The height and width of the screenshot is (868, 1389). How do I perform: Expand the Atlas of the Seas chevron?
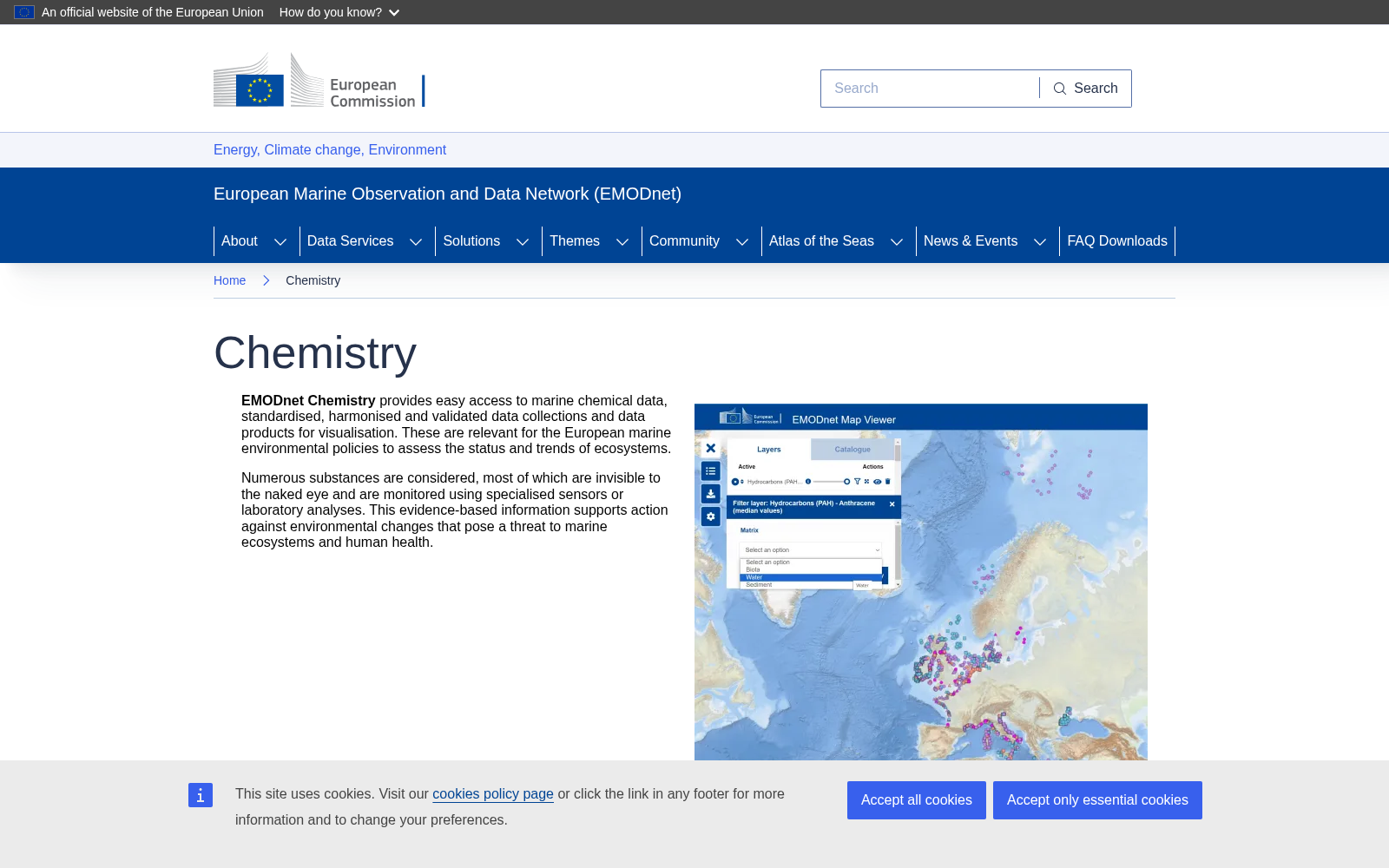click(897, 241)
